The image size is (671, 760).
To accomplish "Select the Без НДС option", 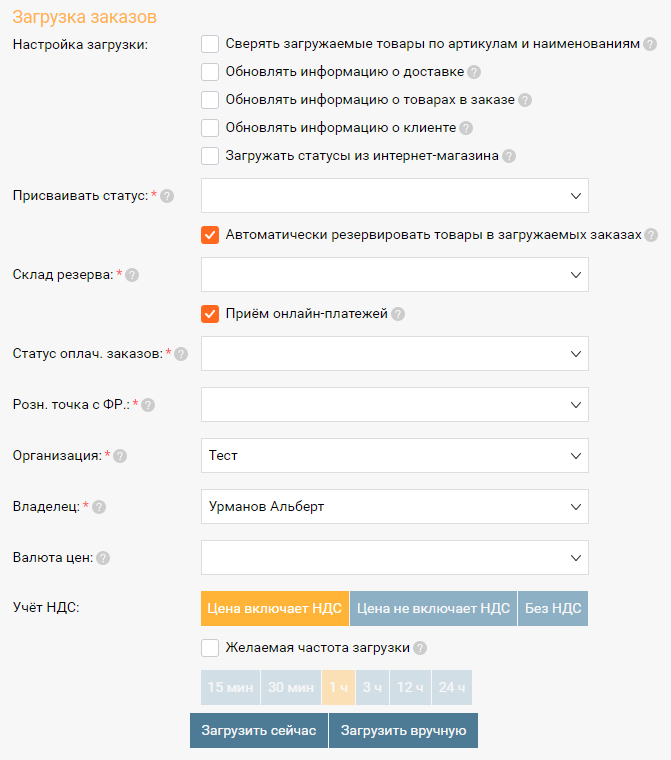I will (553, 608).
